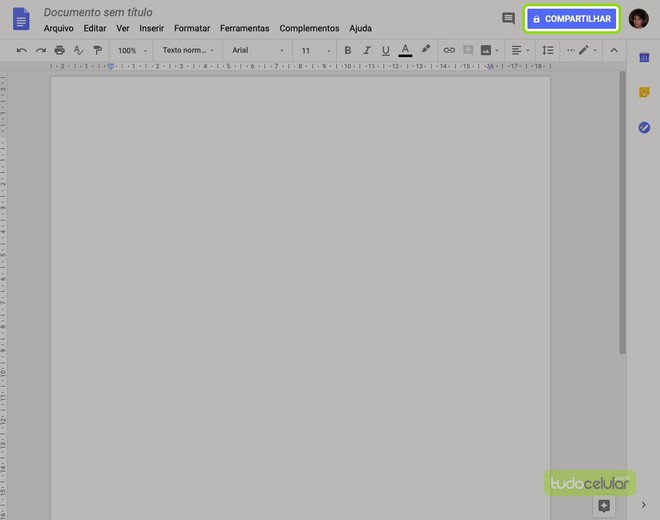Open the line spacing icon
This screenshot has width=660, height=520.
547,50
